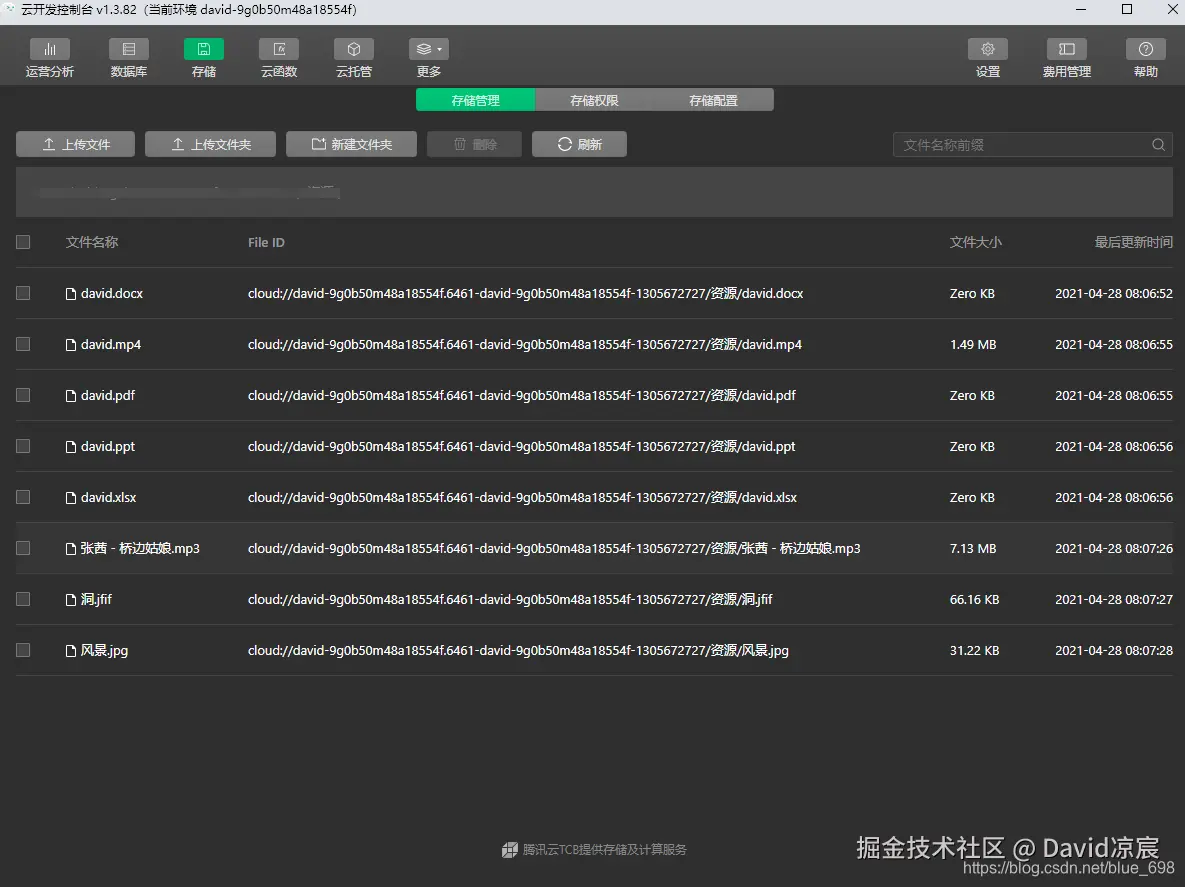Click the 上传文件 upload file button
Screen dimensions: 1185x887
pyautogui.click(x=75, y=143)
